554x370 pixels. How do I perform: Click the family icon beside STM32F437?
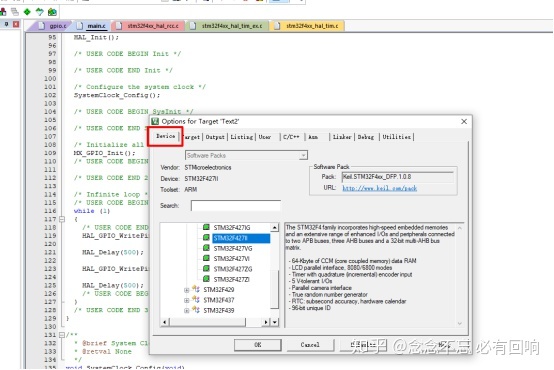196,300
